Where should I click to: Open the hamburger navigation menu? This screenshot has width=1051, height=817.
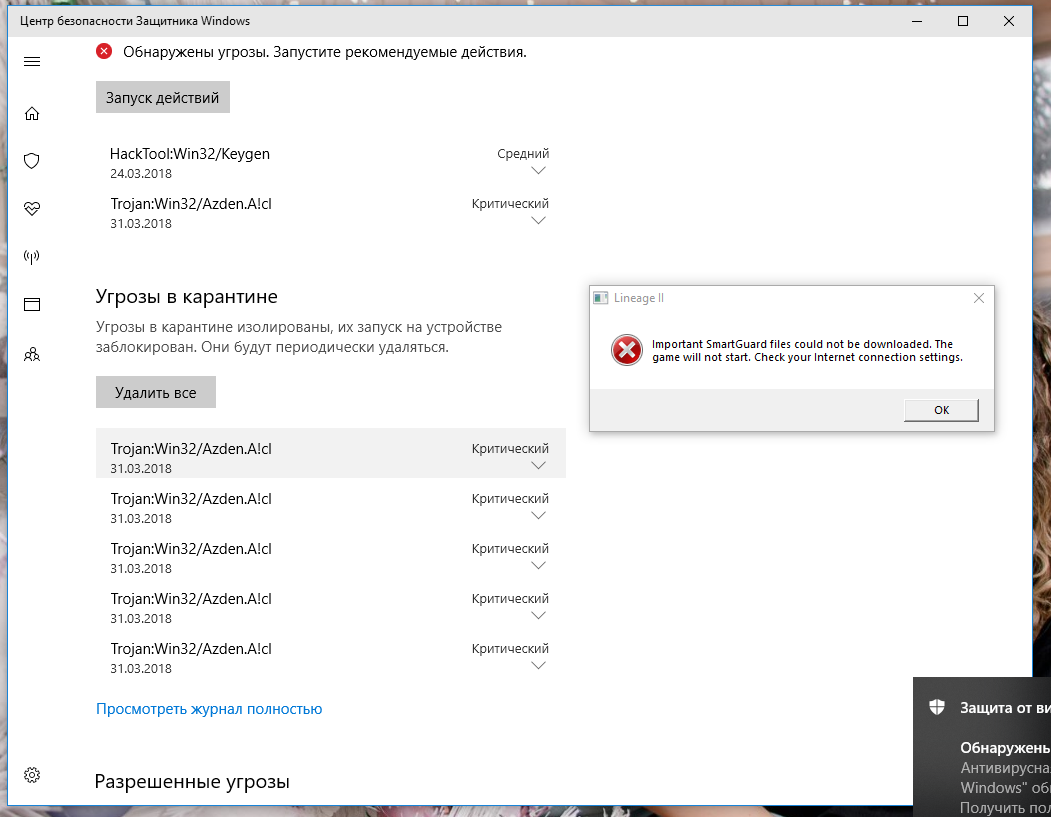(32, 62)
